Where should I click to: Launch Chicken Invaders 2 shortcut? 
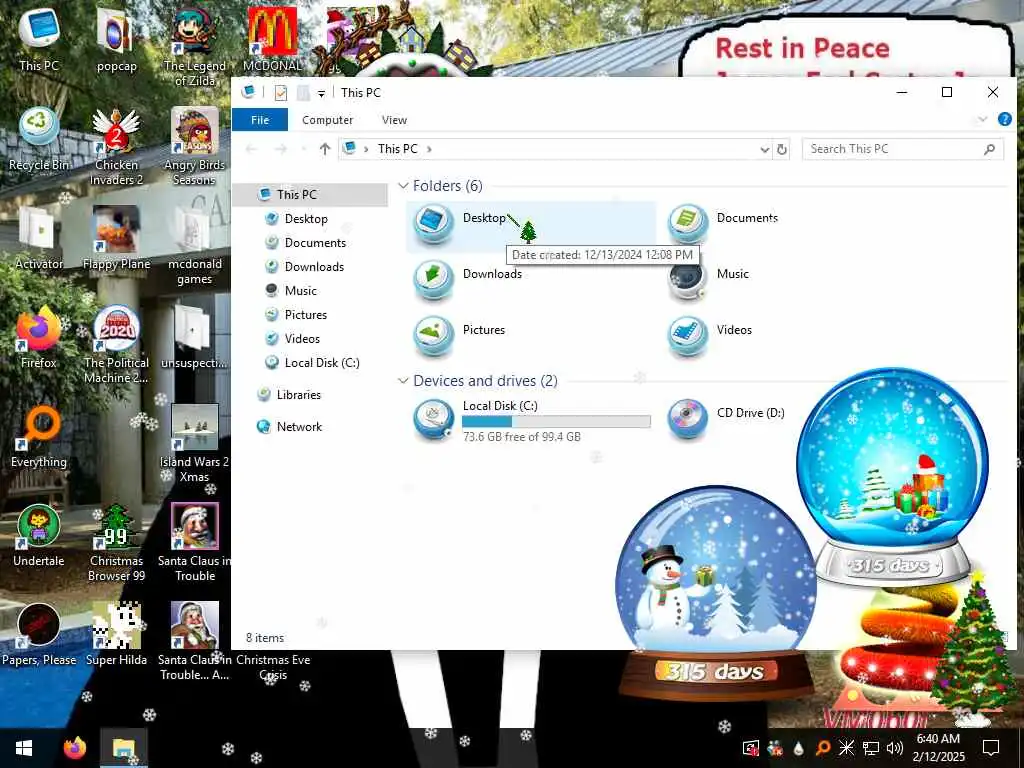[x=116, y=146]
